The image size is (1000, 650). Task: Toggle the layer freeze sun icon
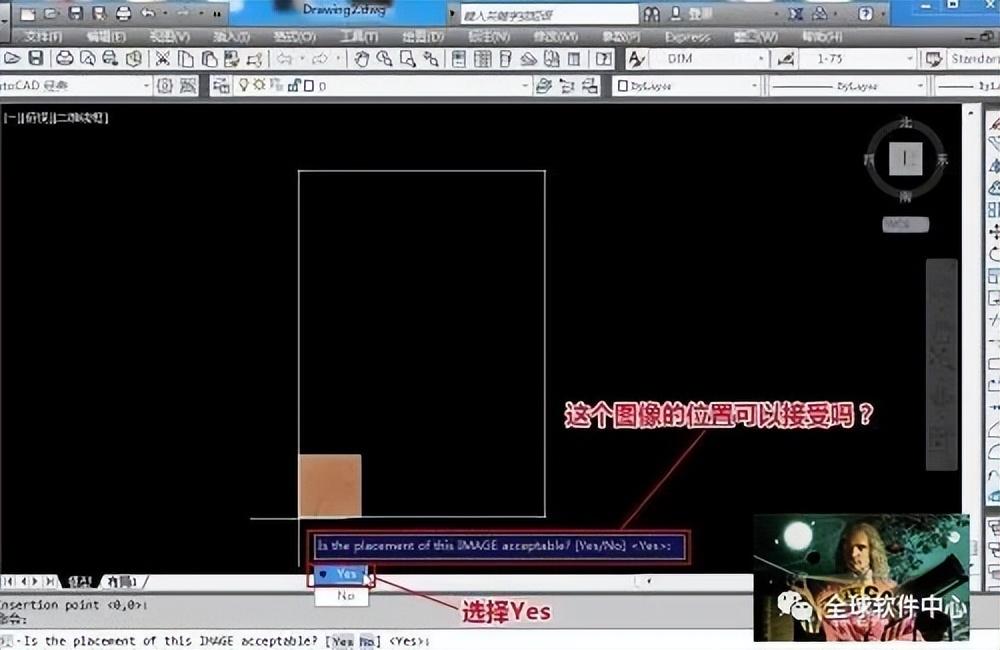(x=260, y=85)
